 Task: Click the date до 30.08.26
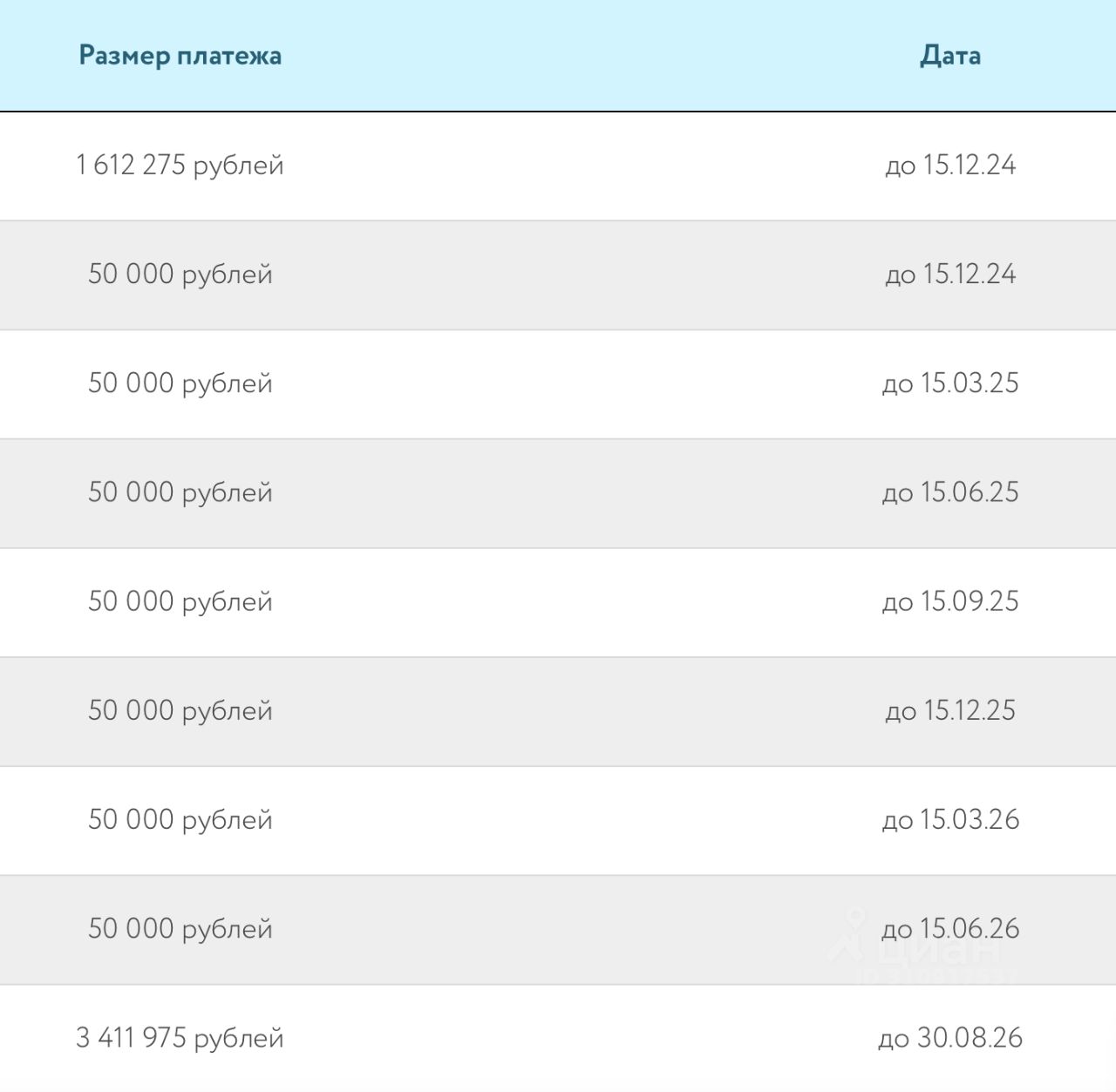tap(950, 1038)
